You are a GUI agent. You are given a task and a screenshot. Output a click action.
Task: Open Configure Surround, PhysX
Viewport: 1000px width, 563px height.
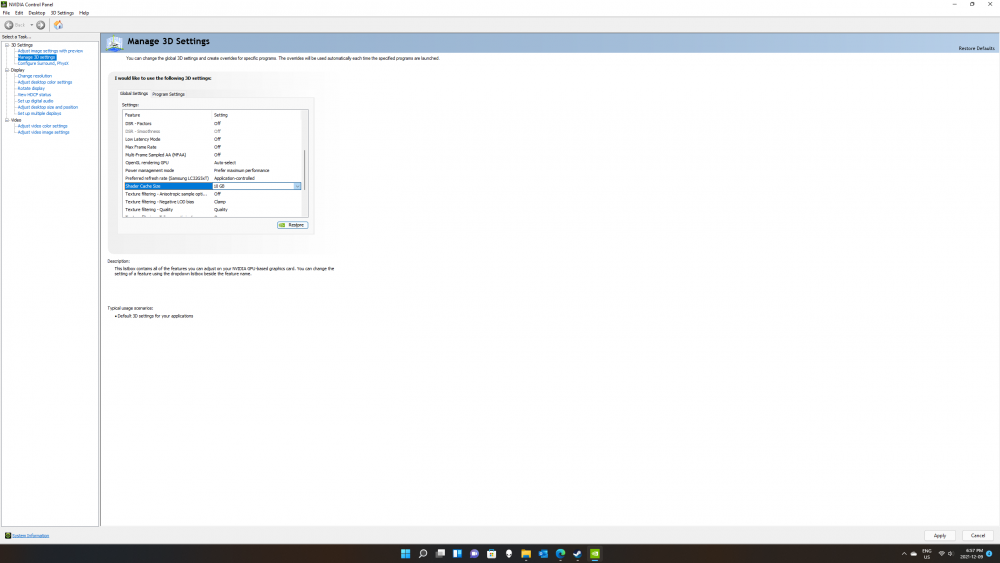(x=43, y=64)
